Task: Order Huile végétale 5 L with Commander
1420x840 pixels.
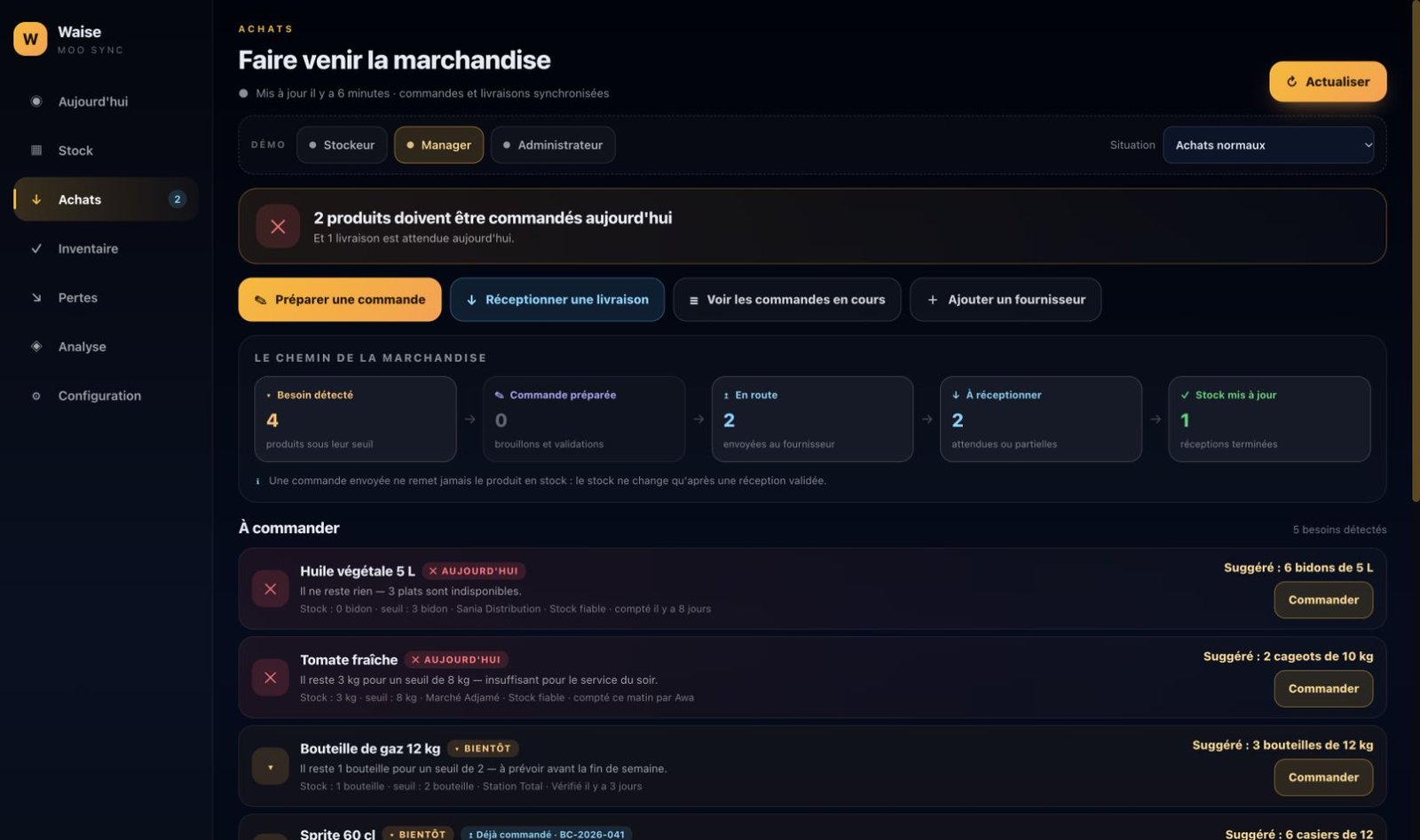Action: (1323, 600)
